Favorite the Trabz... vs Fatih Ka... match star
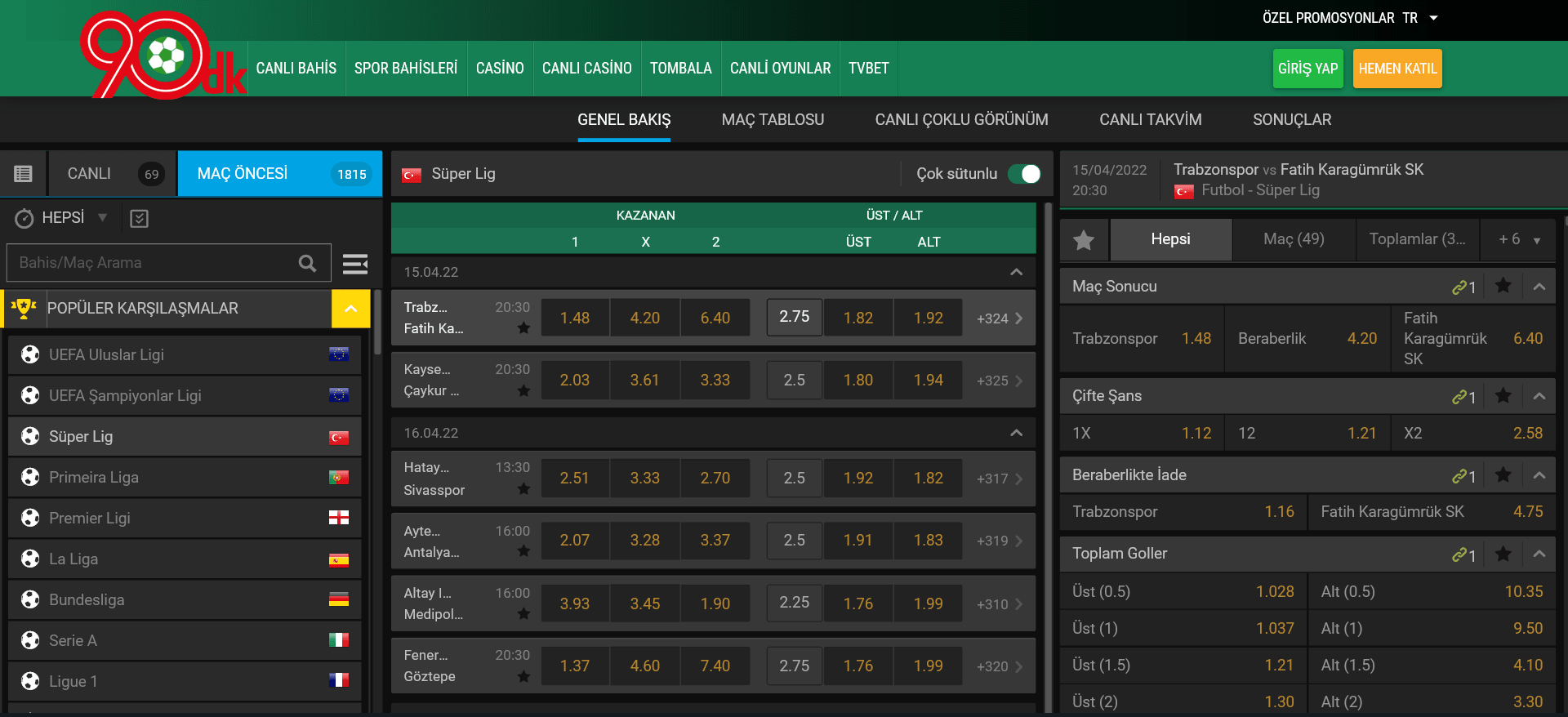Viewport: 1568px width, 717px height. click(x=523, y=328)
